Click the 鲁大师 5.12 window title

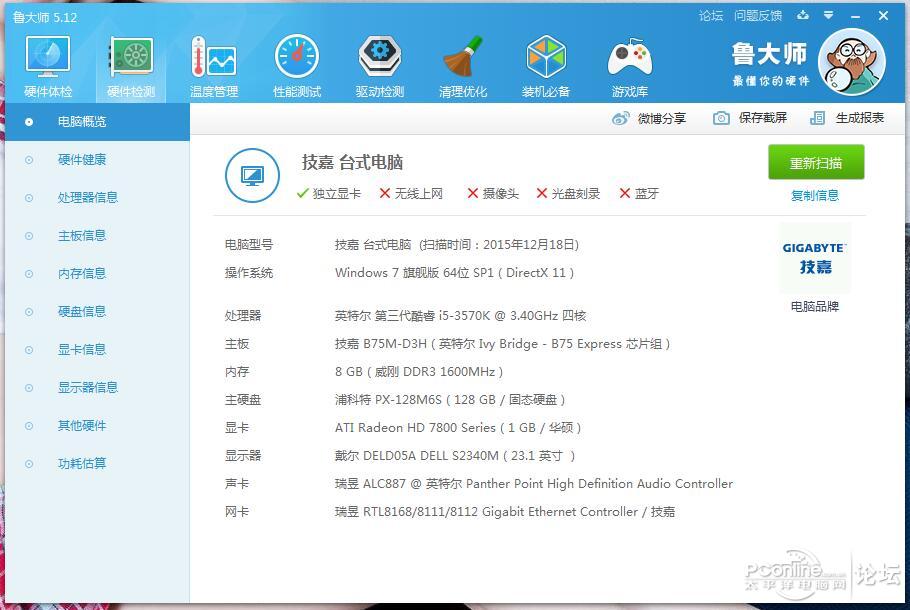(45, 17)
